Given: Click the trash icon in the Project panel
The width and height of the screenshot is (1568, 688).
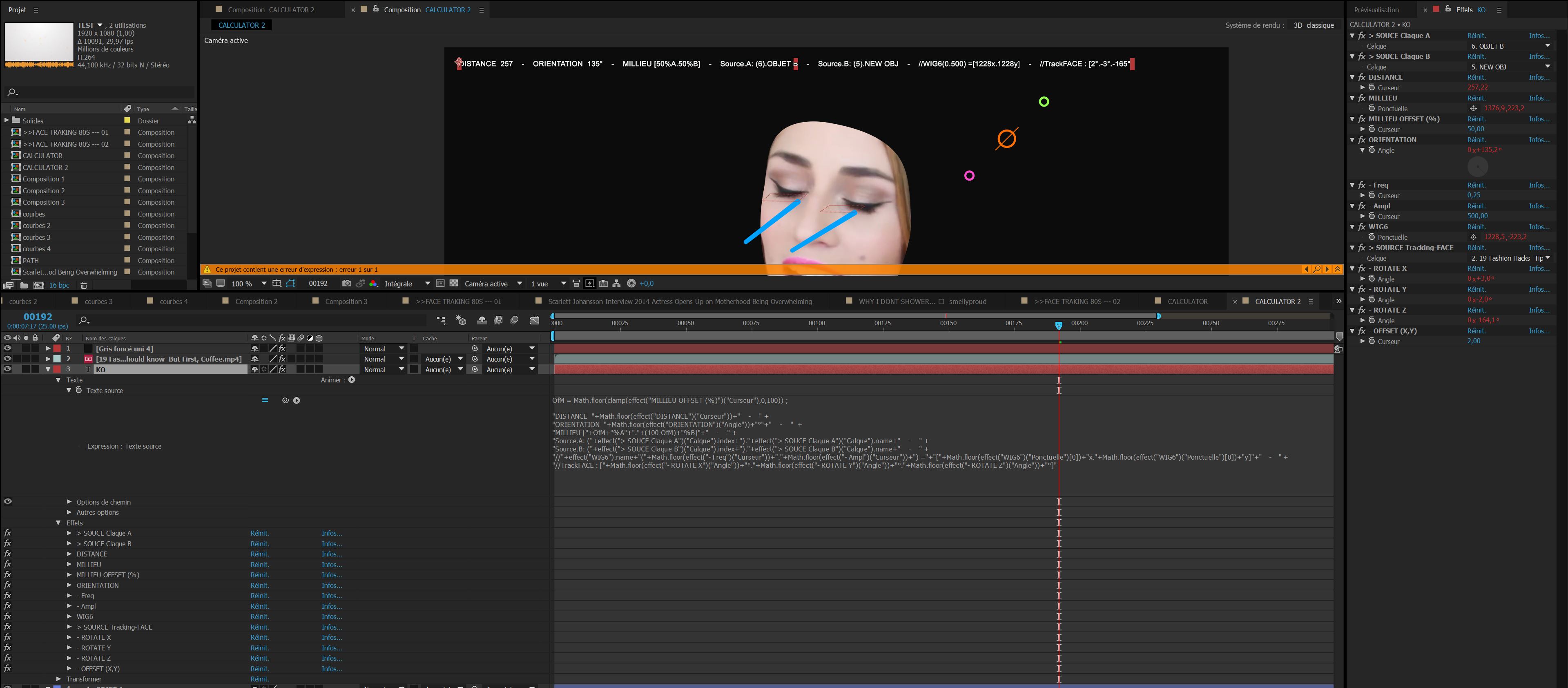Looking at the screenshot, I should point(84,286).
